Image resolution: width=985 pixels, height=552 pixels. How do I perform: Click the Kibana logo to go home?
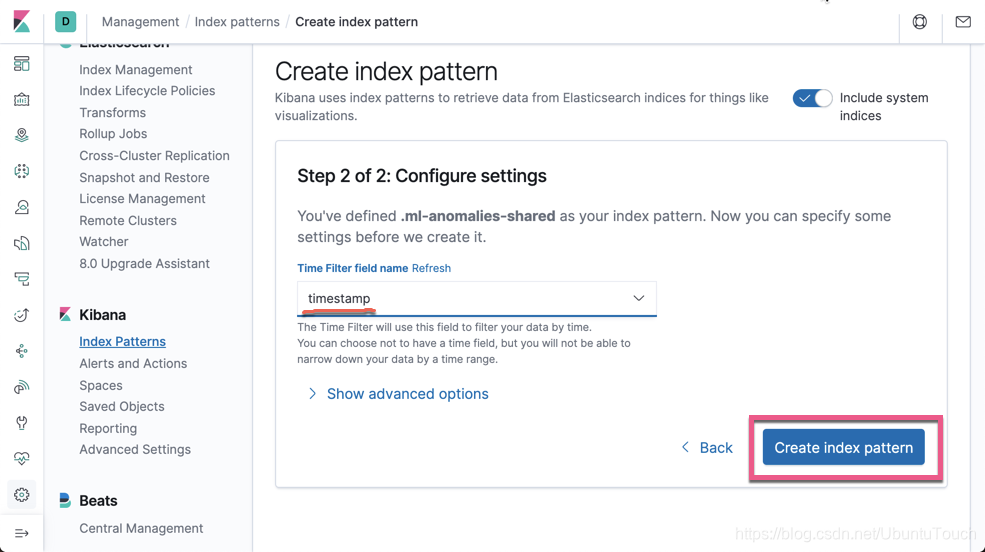click(22, 22)
